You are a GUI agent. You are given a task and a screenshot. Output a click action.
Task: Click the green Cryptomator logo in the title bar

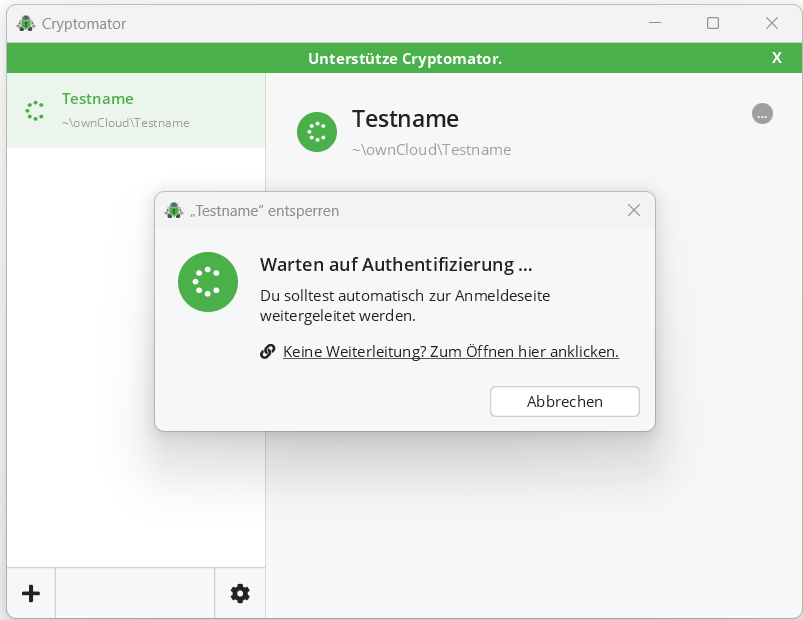click(x=24, y=22)
